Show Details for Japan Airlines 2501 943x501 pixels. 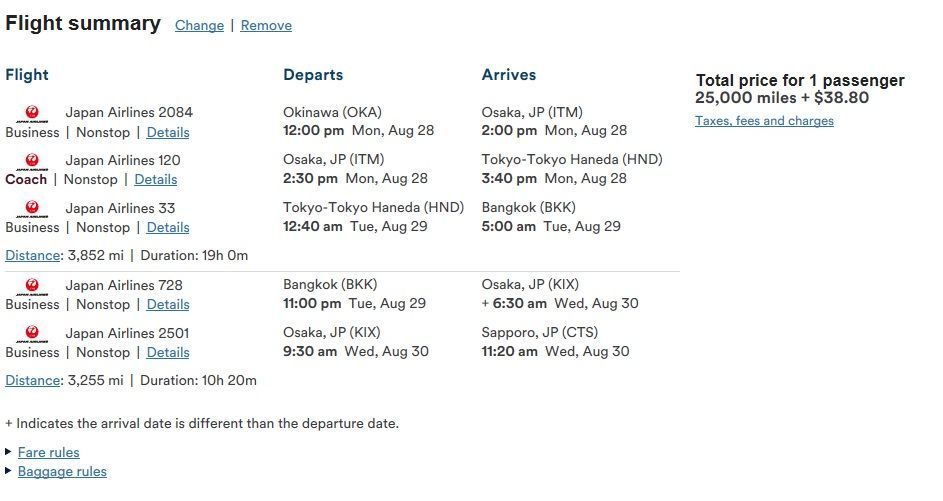168,352
